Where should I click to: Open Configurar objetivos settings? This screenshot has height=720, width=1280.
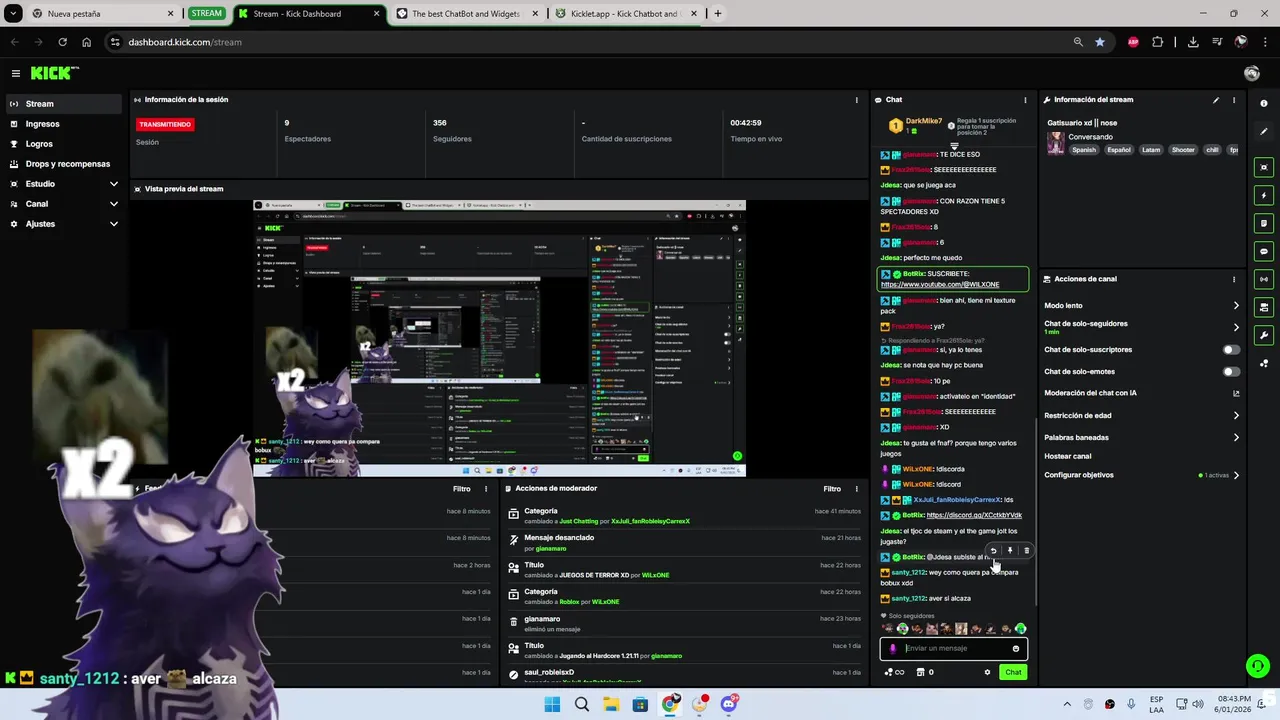[1141, 475]
